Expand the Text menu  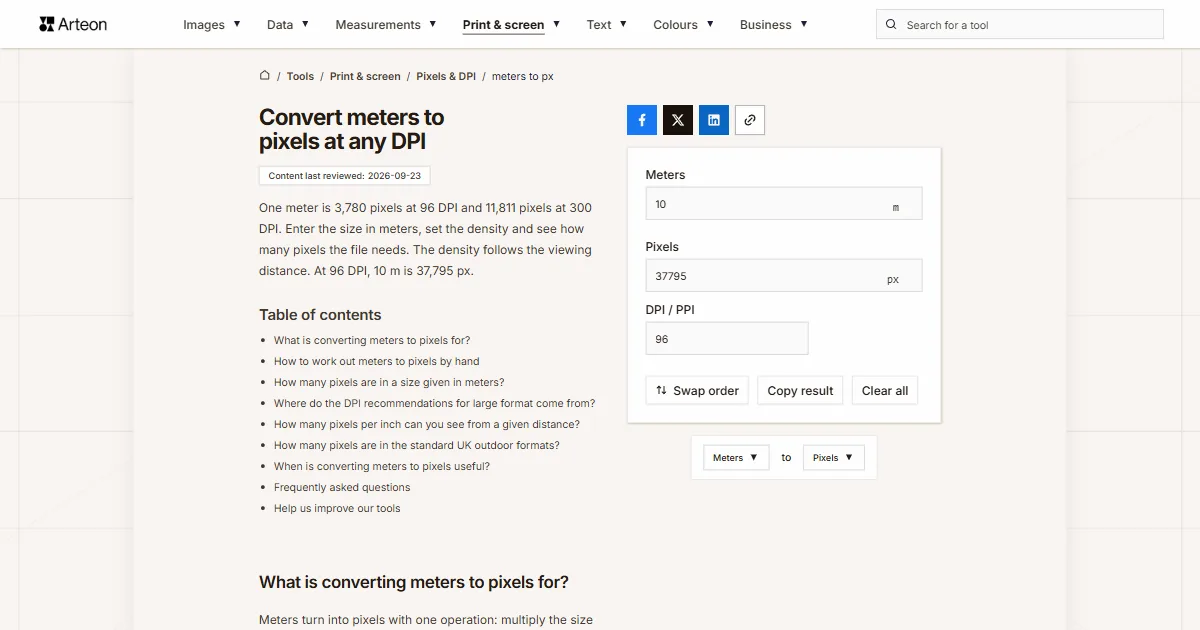click(x=607, y=24)
